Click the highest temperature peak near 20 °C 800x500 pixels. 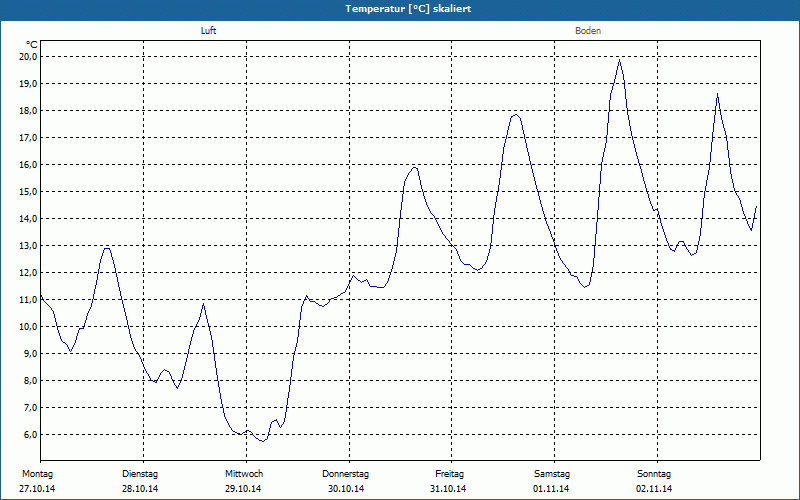[x=619, y=60]
